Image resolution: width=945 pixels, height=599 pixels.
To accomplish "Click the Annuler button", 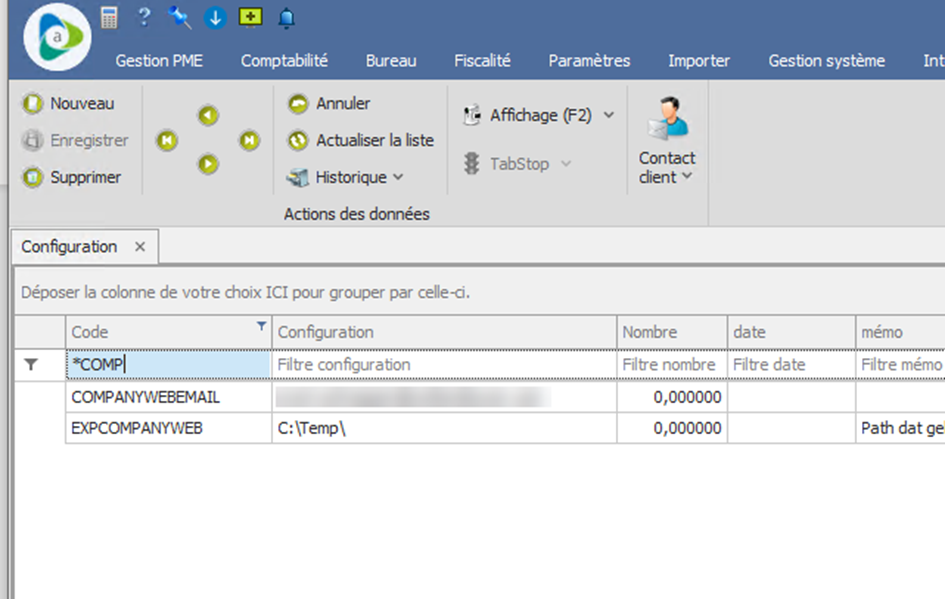I will point(328,104).
